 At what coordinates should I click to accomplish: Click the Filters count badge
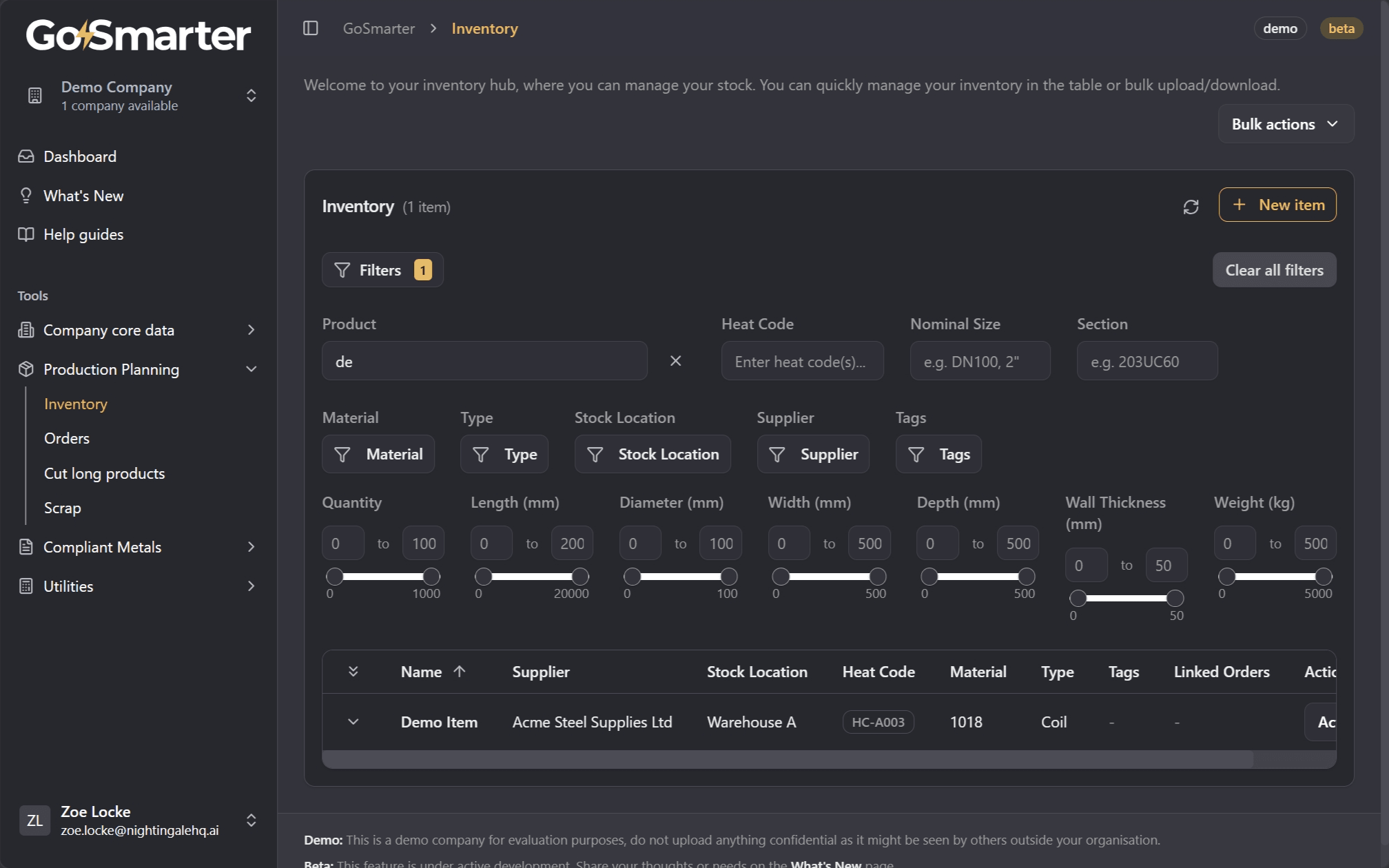(x=422, y=270)
